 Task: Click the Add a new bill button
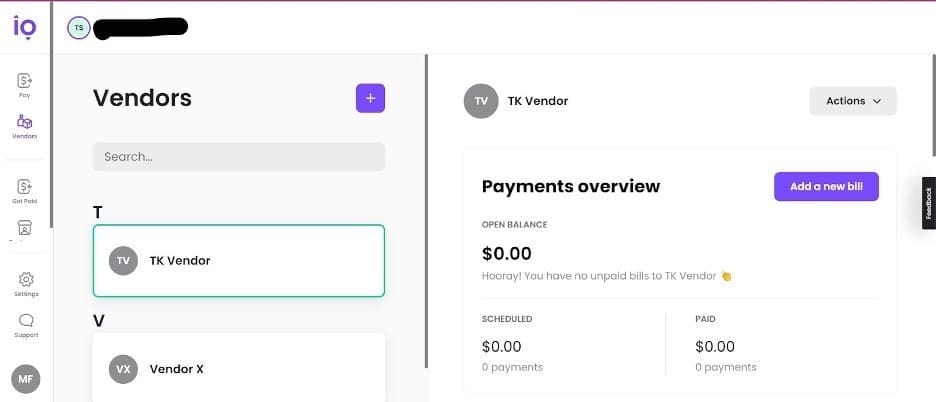826,186
